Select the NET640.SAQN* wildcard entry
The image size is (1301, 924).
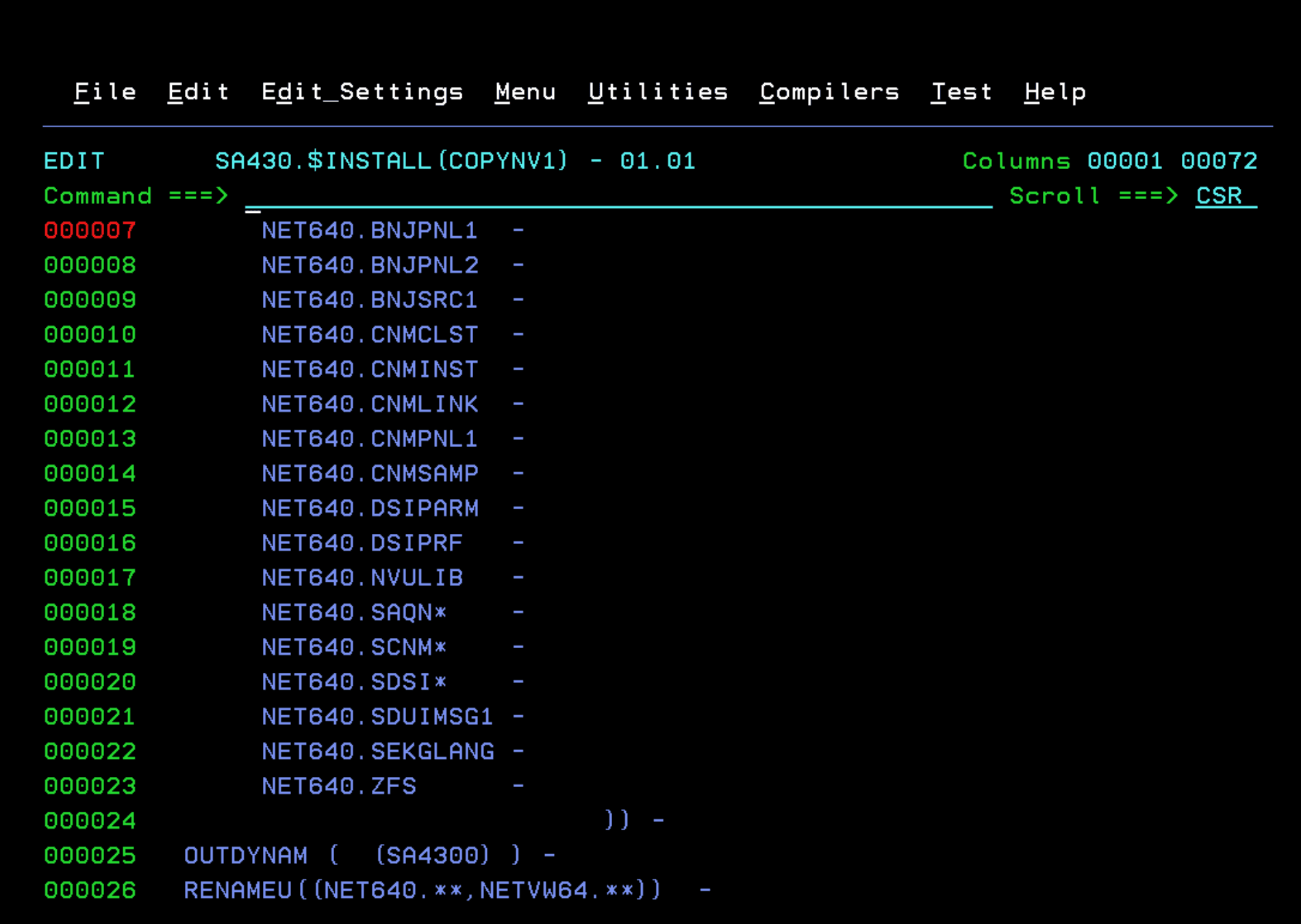353,612
